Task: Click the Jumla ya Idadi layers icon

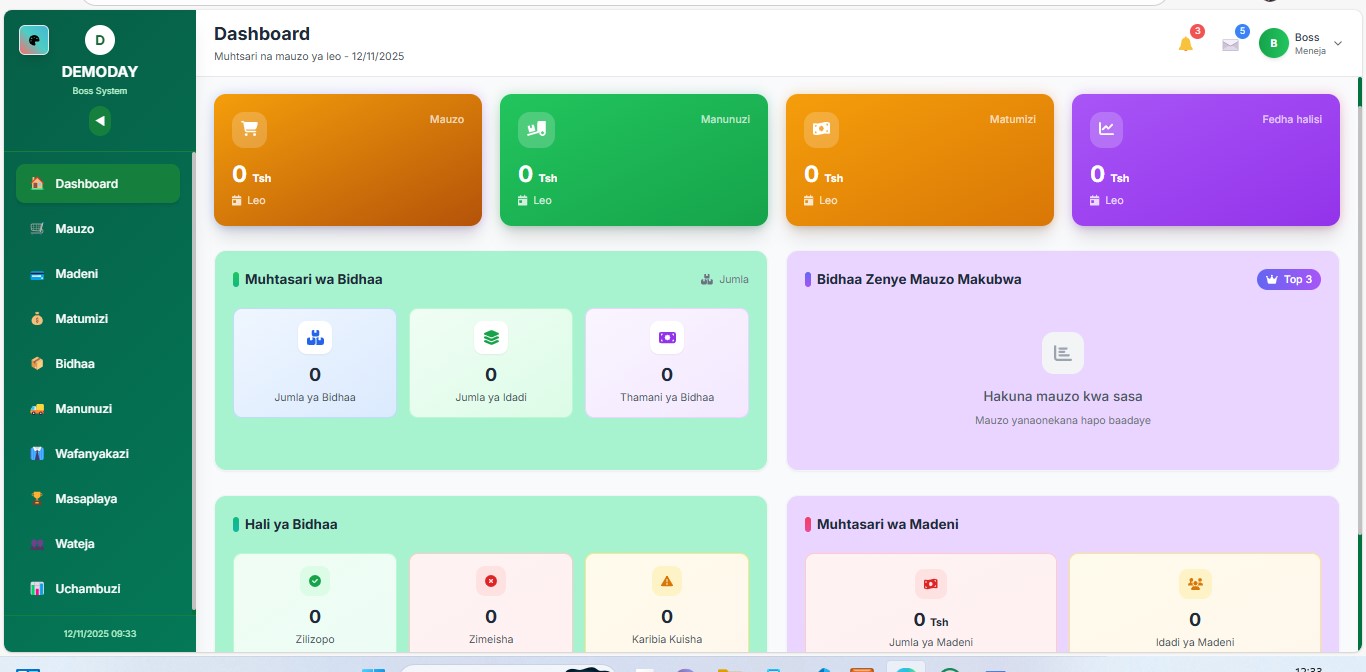Action: [491, 338]
